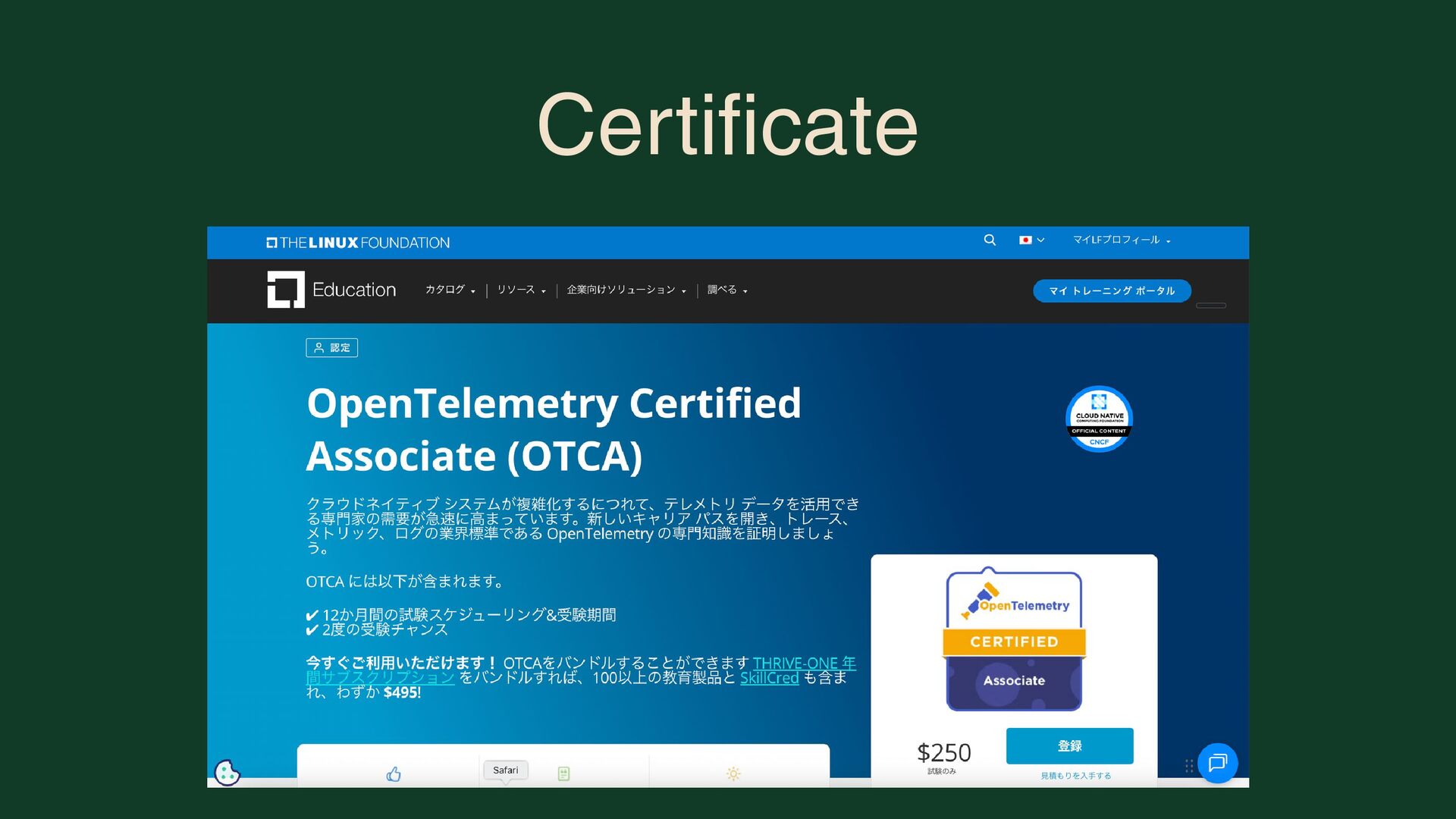Click the grip dots beside chat bubble
The height and width of the screenshot is (819, 1456).
tap(1189, 766)
